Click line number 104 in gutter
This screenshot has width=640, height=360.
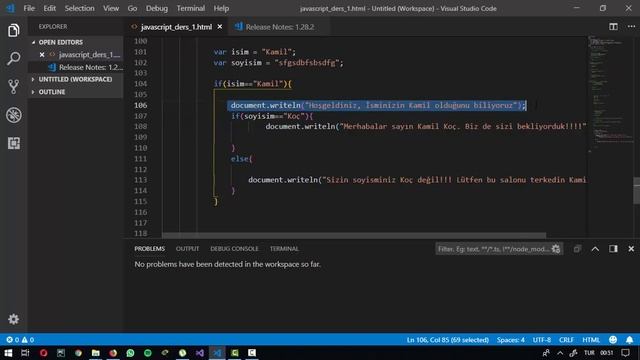pyautogui.click(x=140, y=84)
